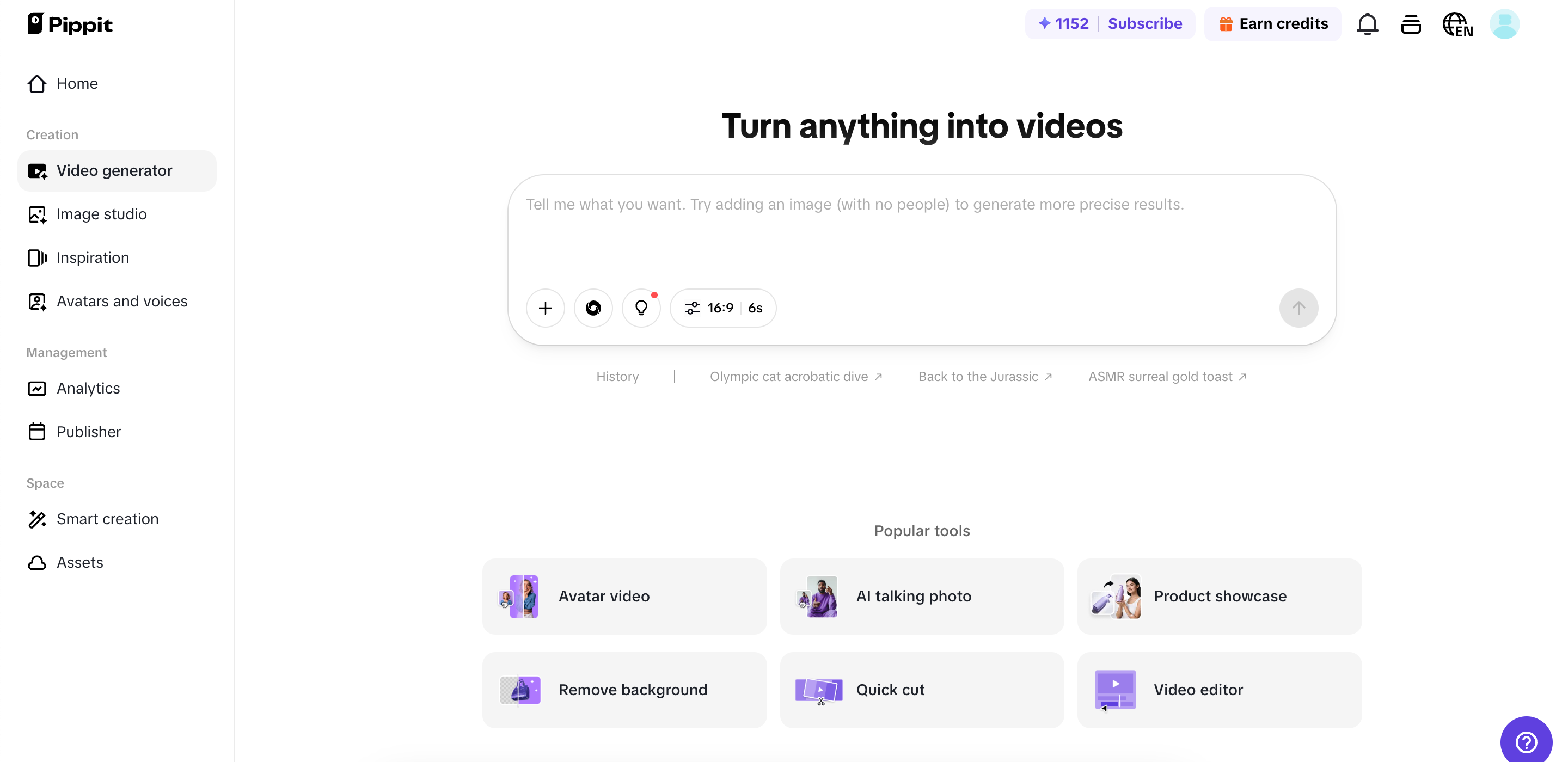Screen dimensions: 1568x762
Task: Click the Subscribe link
Action: [x=1144, y=24]
